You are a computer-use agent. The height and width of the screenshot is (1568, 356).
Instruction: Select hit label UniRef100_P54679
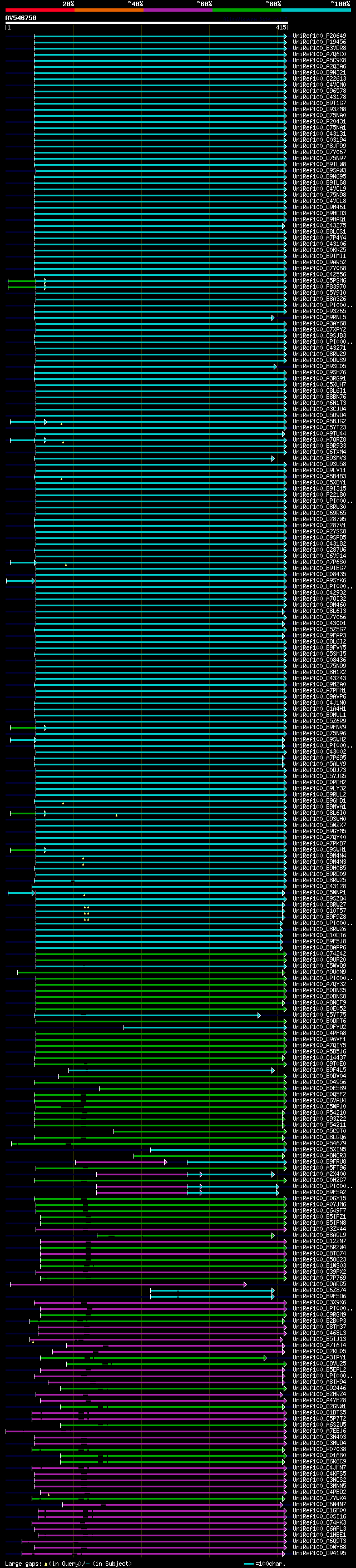click(319, 1143)
